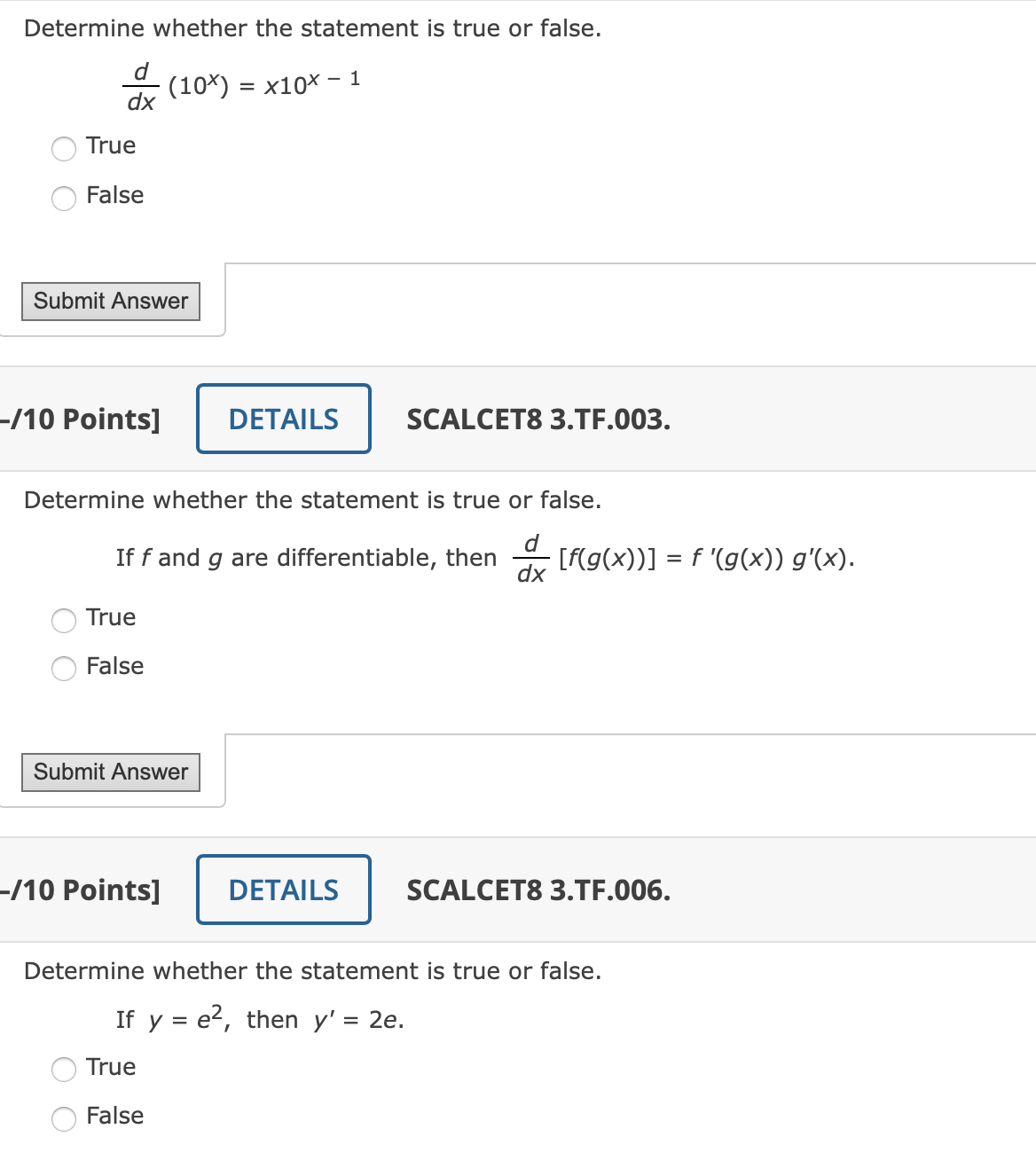Viewport: 1036px width, 1176px height.
Task: Click the SCALCET8 3.TF.006 exercise label
Action: (538, 892)
